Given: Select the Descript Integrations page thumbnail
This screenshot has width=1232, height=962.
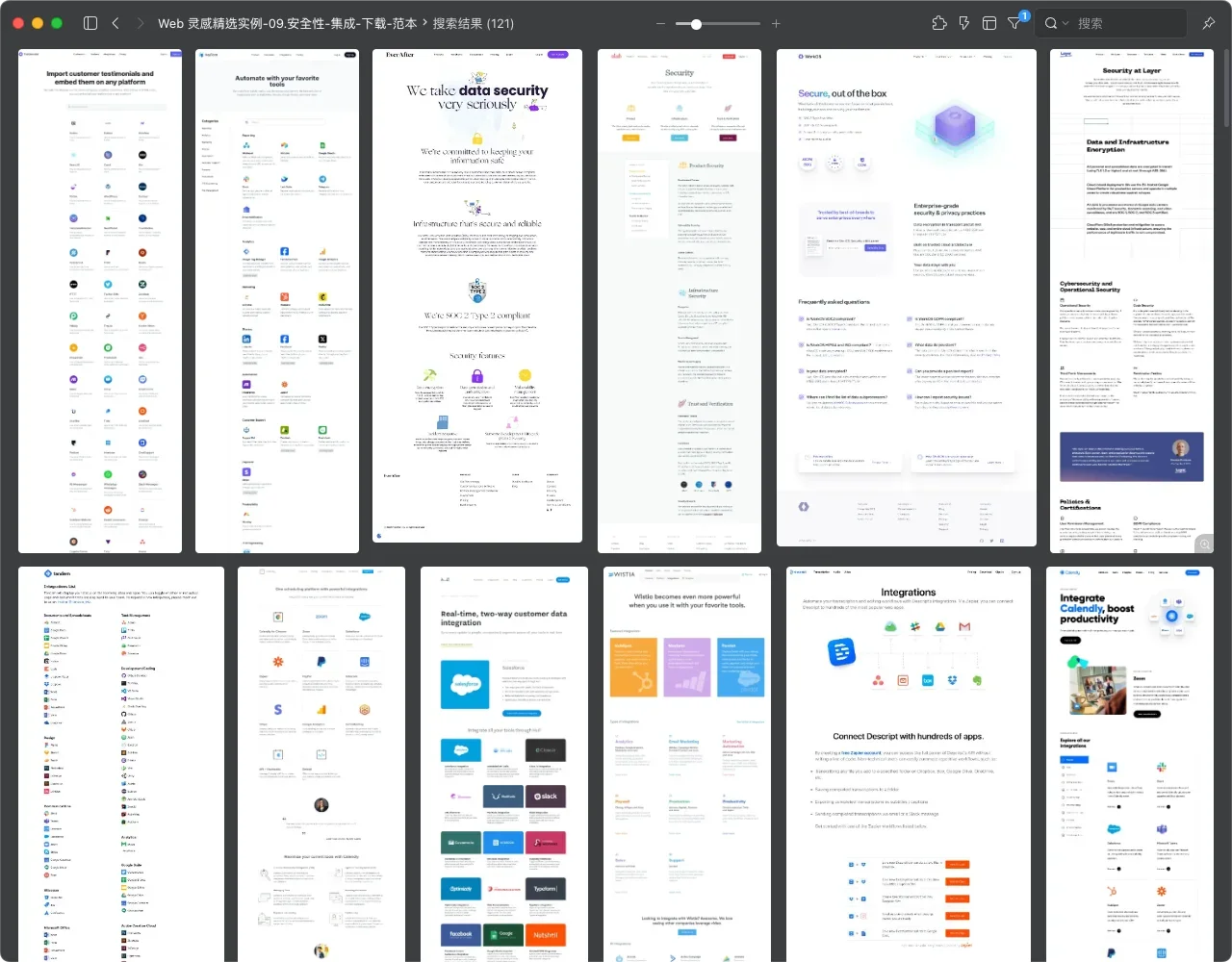Looking at the screenshot, I should coord(908,764).
